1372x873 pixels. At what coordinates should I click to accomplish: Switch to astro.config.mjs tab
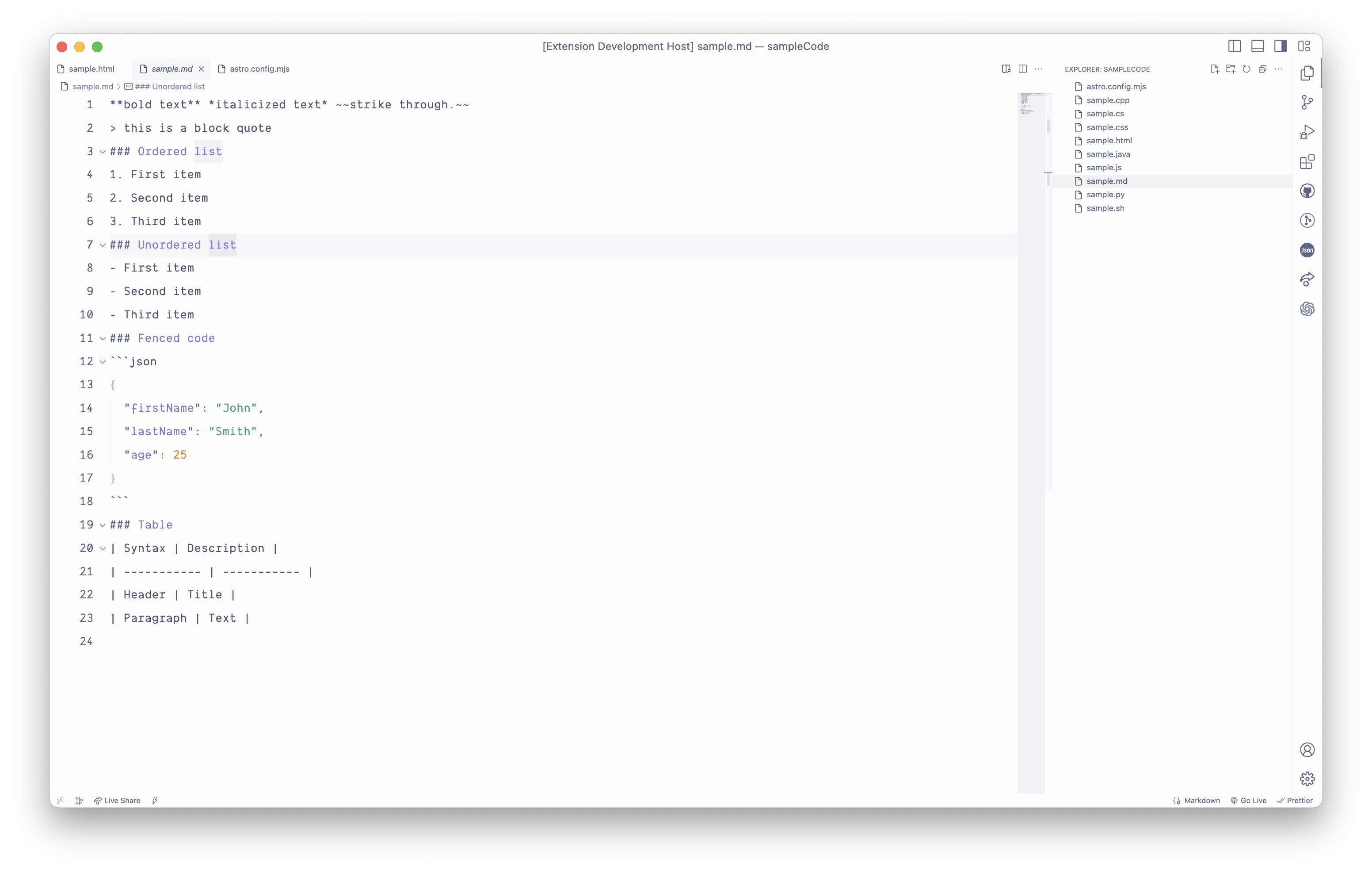259,69
